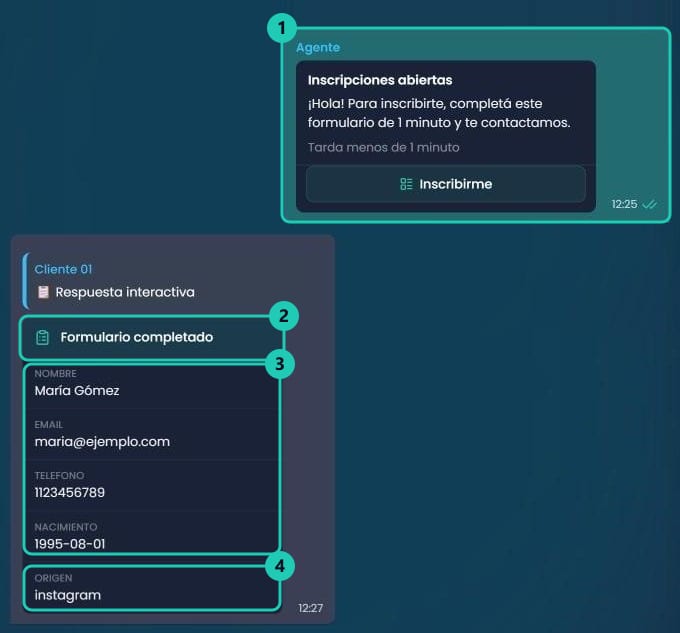Click the EMAIL field label
The image size is (680, 633).
click(49, 425)
